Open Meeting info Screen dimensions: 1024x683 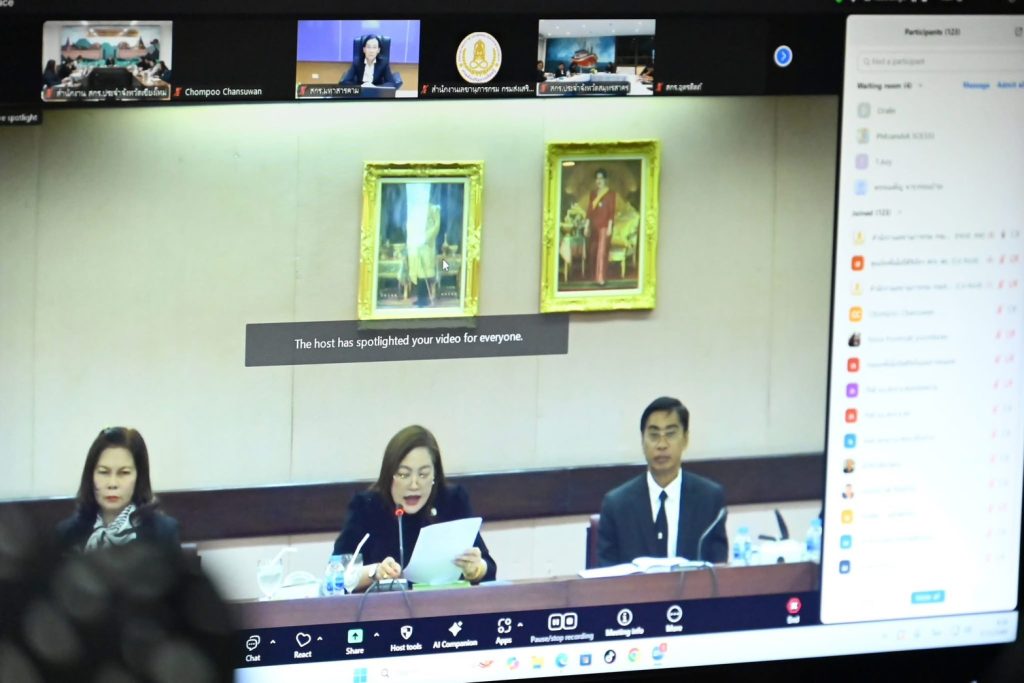click(624, 618)
